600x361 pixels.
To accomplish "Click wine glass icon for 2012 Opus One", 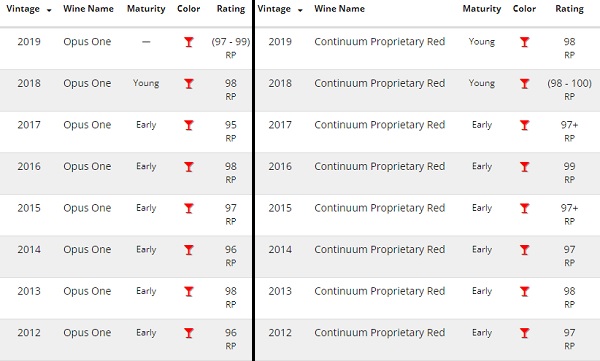I will pyautogui.click(x=189, y=333).
